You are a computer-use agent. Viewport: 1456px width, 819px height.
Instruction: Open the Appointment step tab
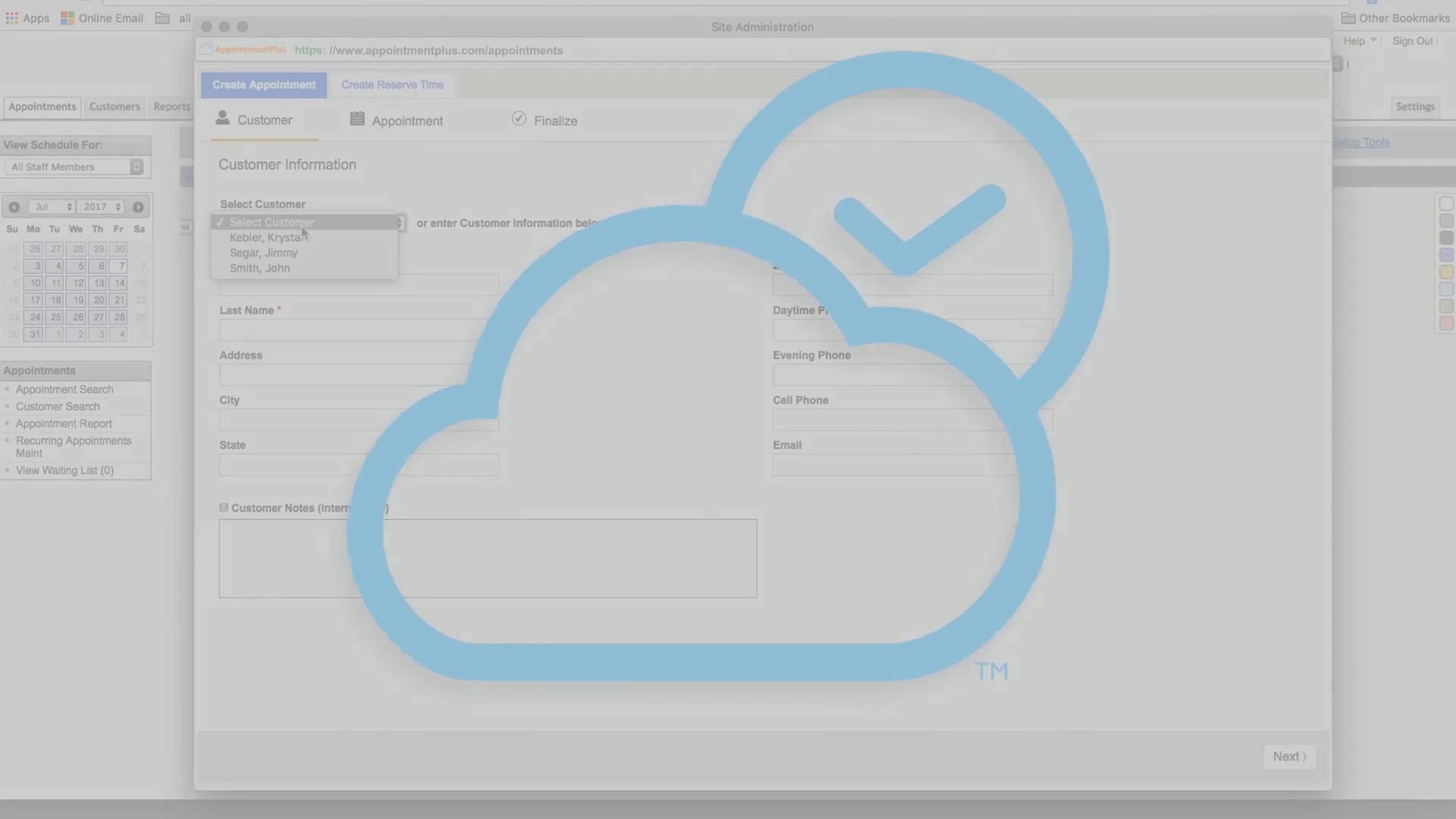(397, 121)
